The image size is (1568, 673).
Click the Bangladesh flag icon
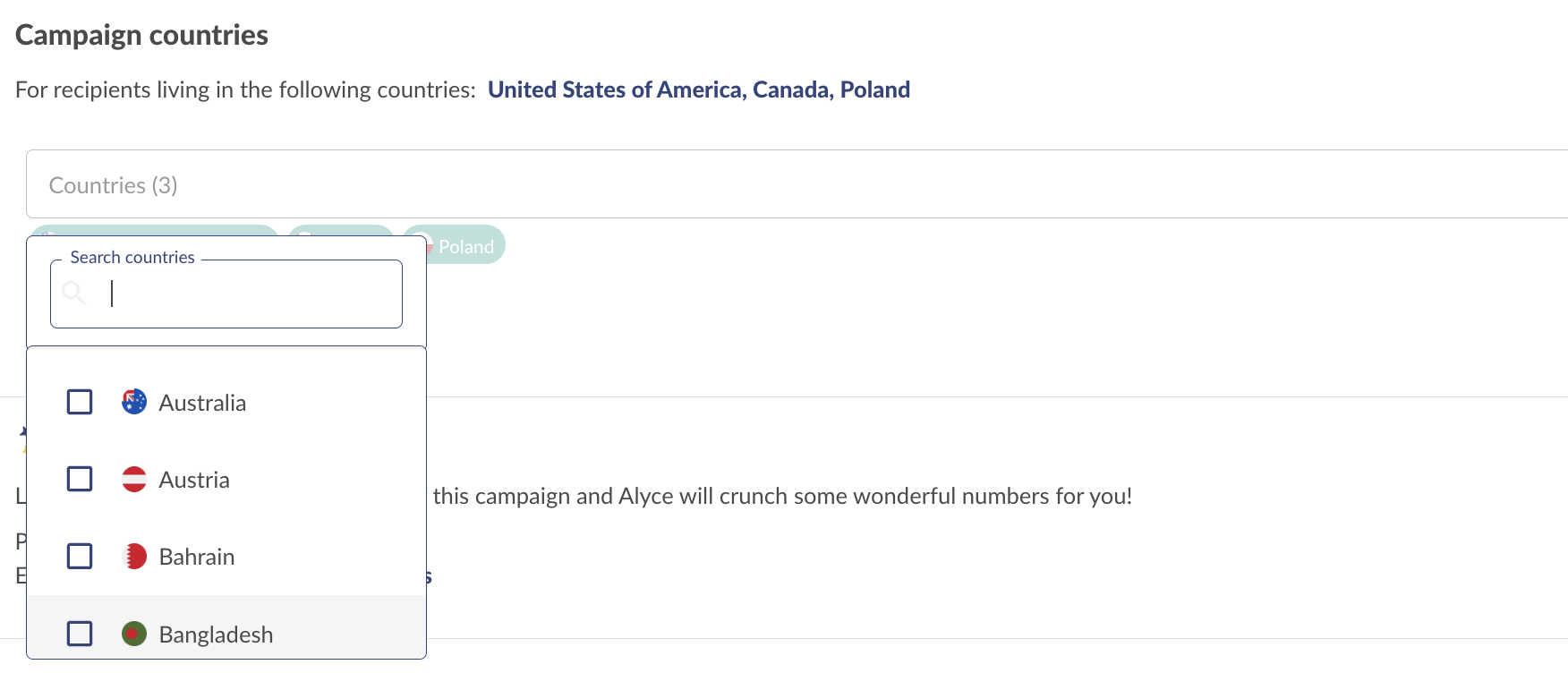point(134,634)
